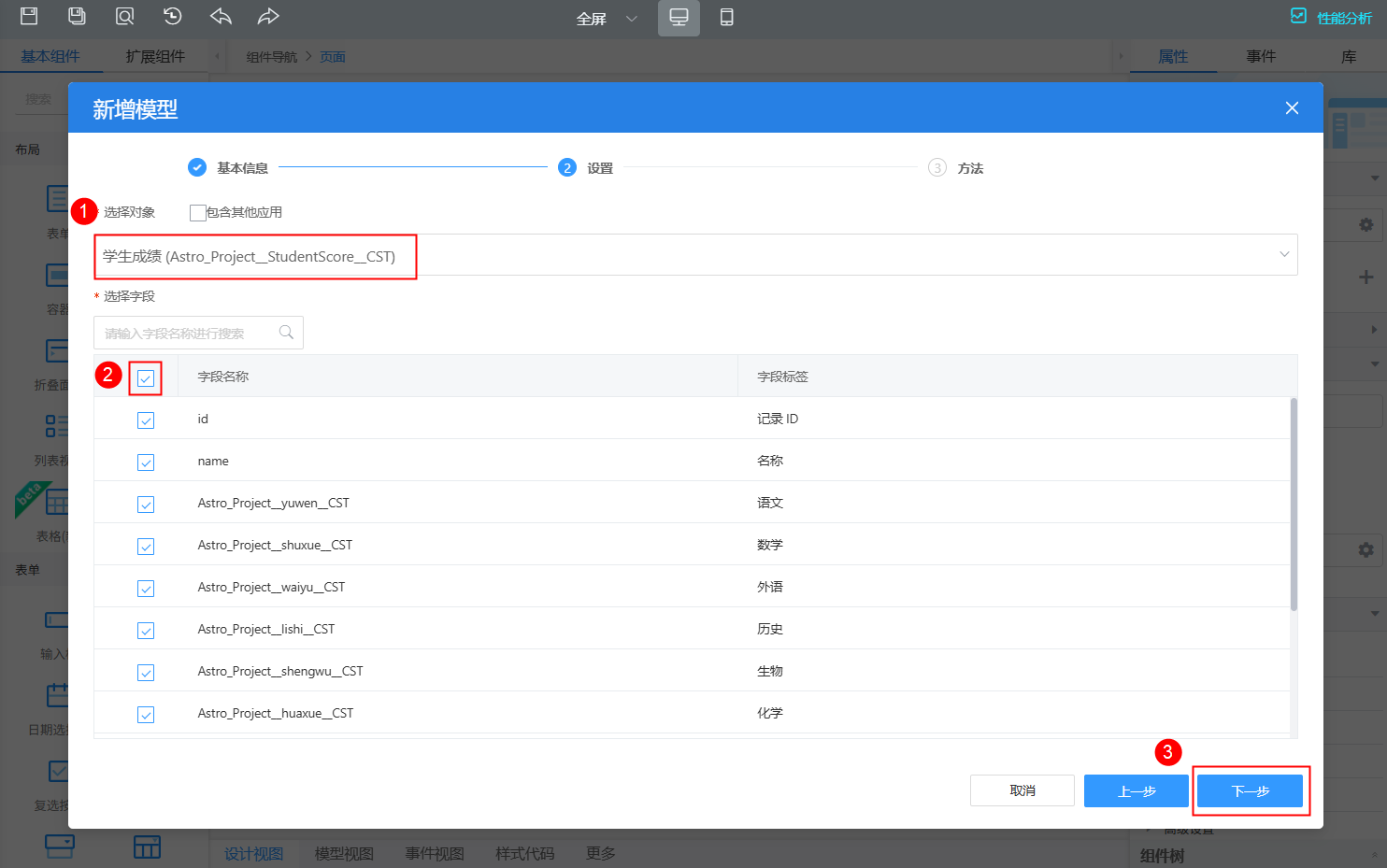Switch to 扩展组件 tab

click(x=155, y=56)
